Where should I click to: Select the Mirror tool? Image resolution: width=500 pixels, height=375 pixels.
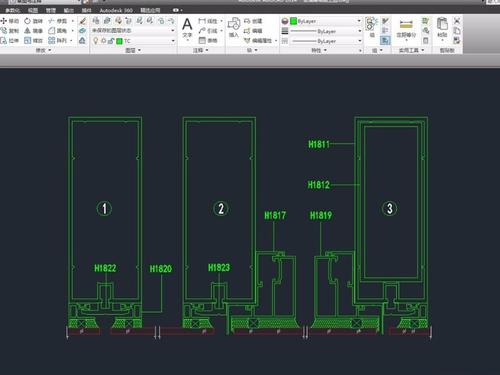(x=33, y=31)
